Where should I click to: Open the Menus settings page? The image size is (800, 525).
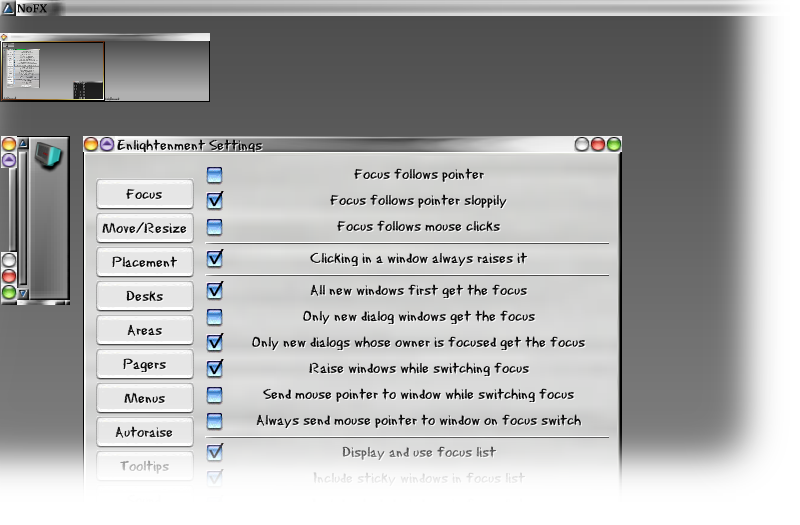point(145,398)
